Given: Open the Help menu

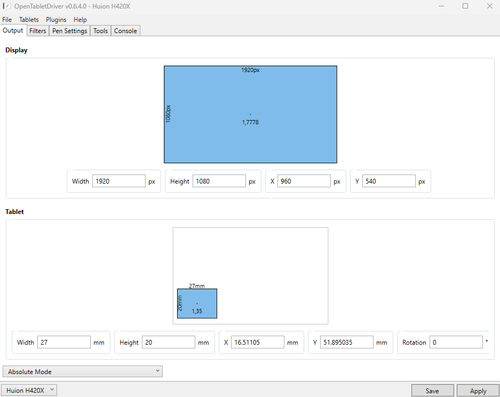Looking at the screenshot, I should coord(80,20).
